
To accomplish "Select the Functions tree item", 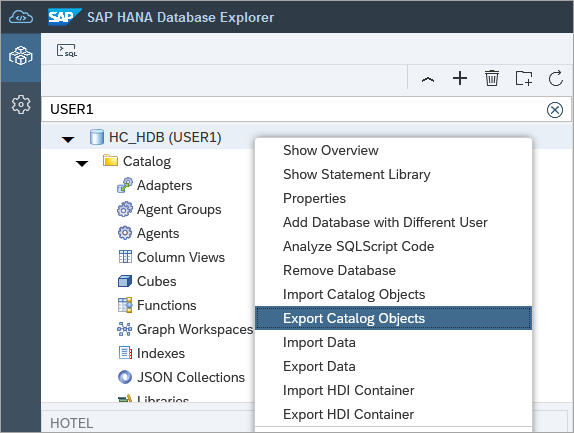I will (167, 305).
